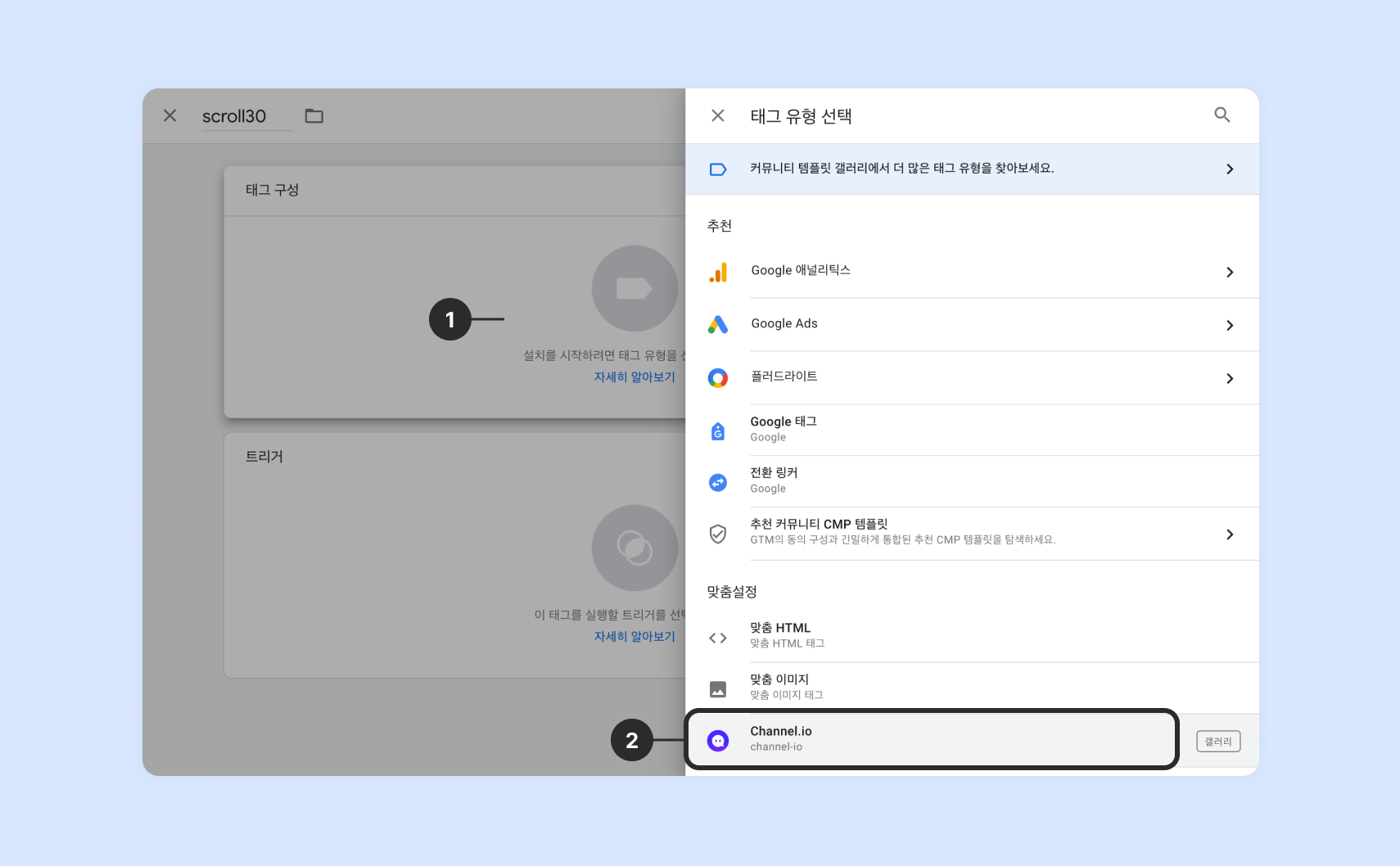This screenshot has width=1400, height=866.
Task: Click the 전환 링커 arrows icon
Action: [x=718, y=482]
